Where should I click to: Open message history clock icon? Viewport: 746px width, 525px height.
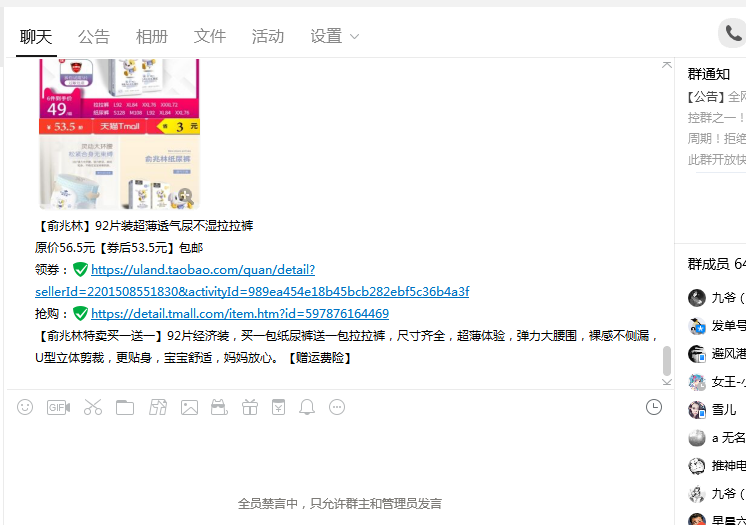[x=654, y=407]
